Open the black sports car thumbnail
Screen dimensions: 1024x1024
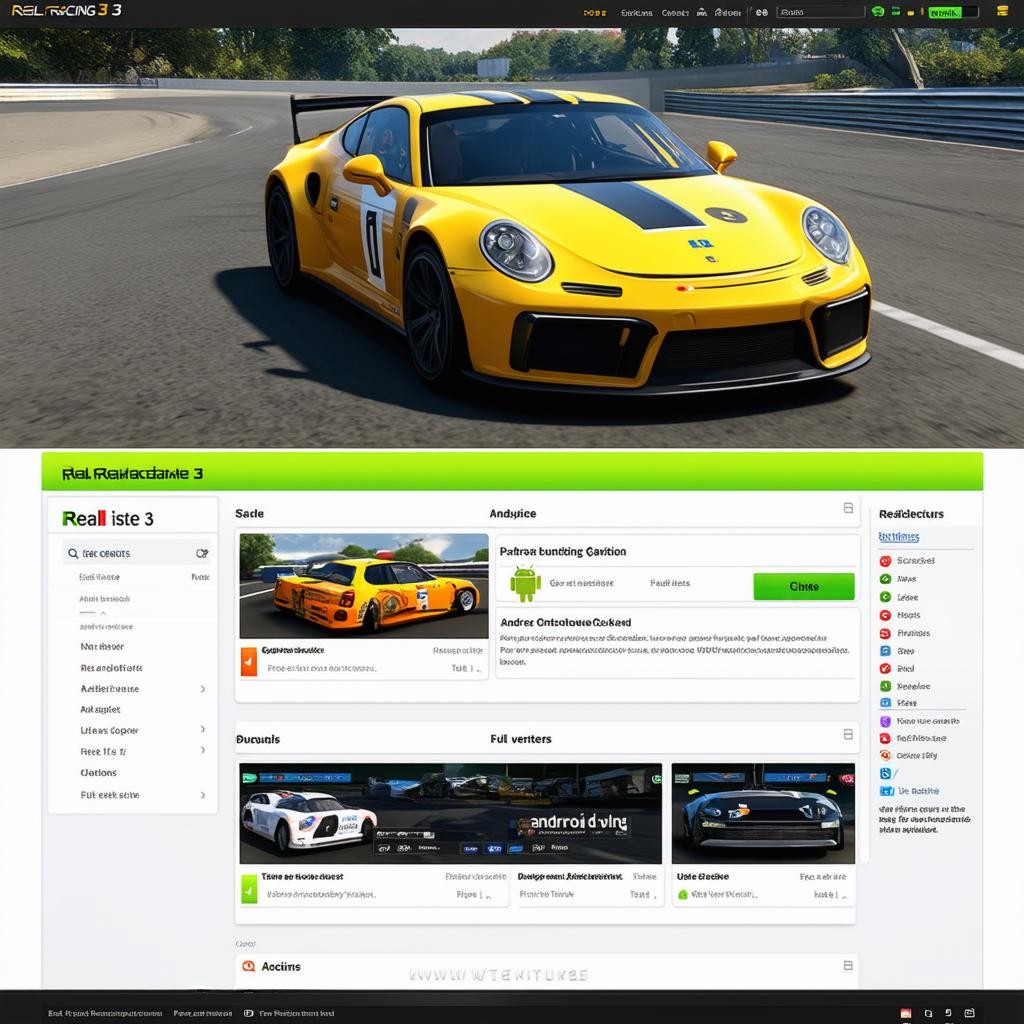coord(763,813)
